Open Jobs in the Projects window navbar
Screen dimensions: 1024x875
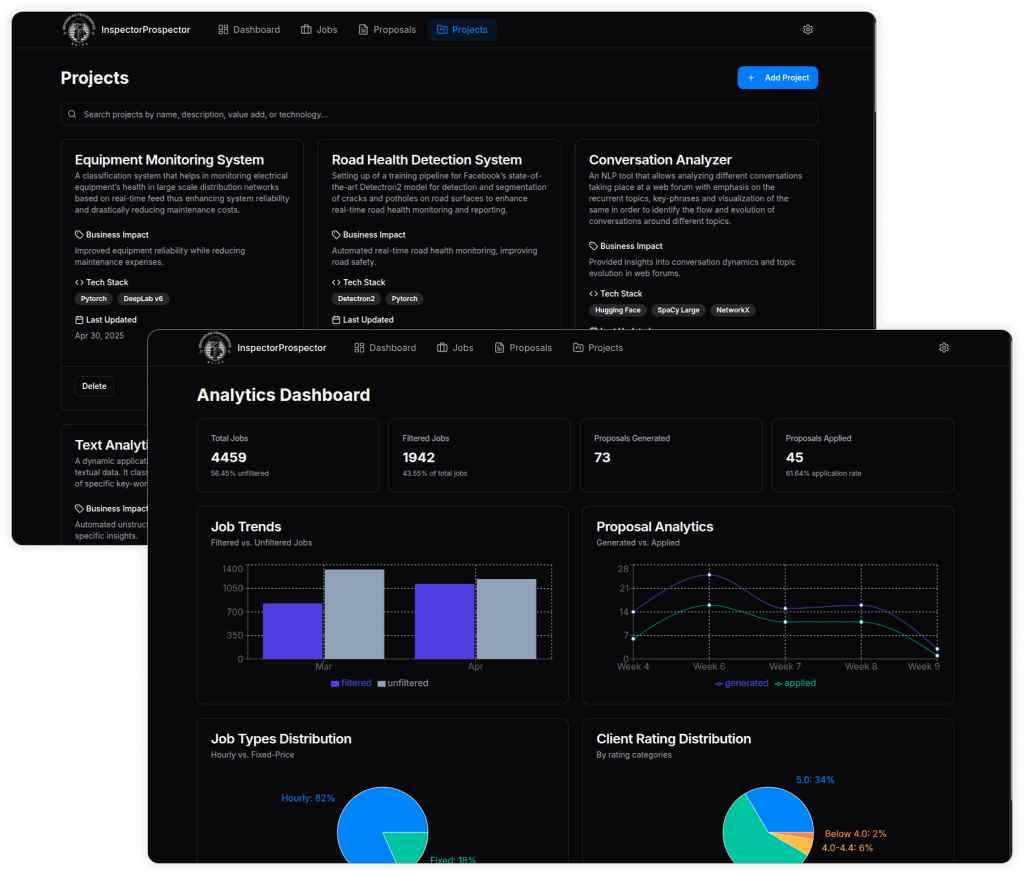tap(319, 29)
